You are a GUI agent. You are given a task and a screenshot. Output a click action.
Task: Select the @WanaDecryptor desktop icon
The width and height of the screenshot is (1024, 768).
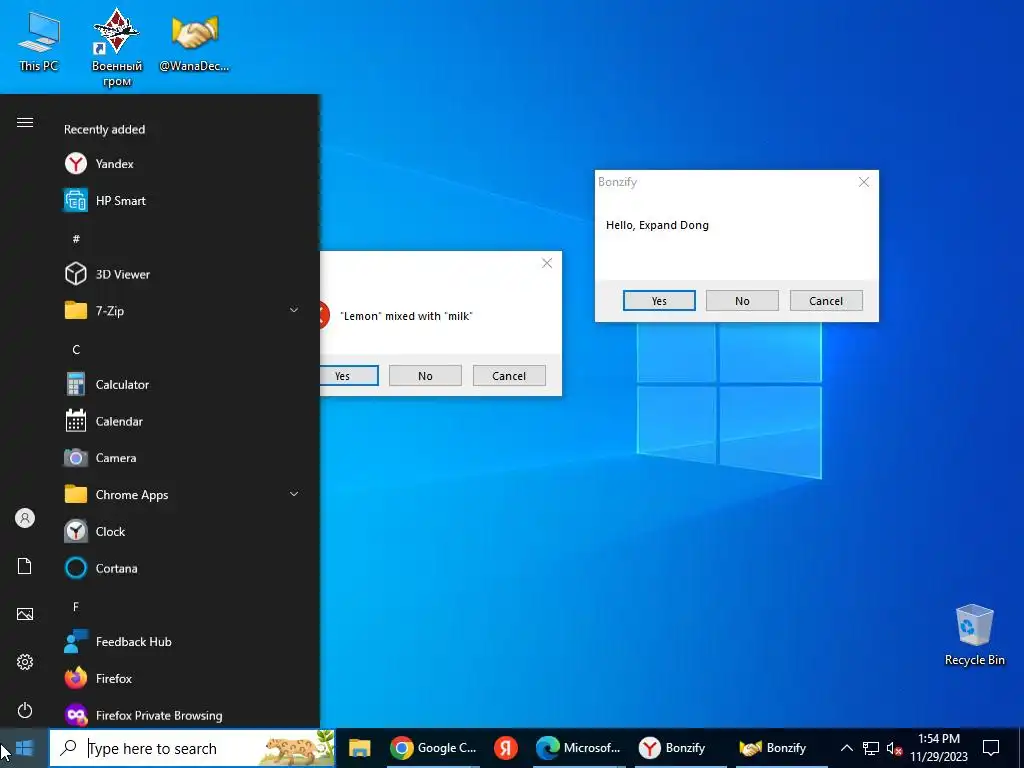195,42
